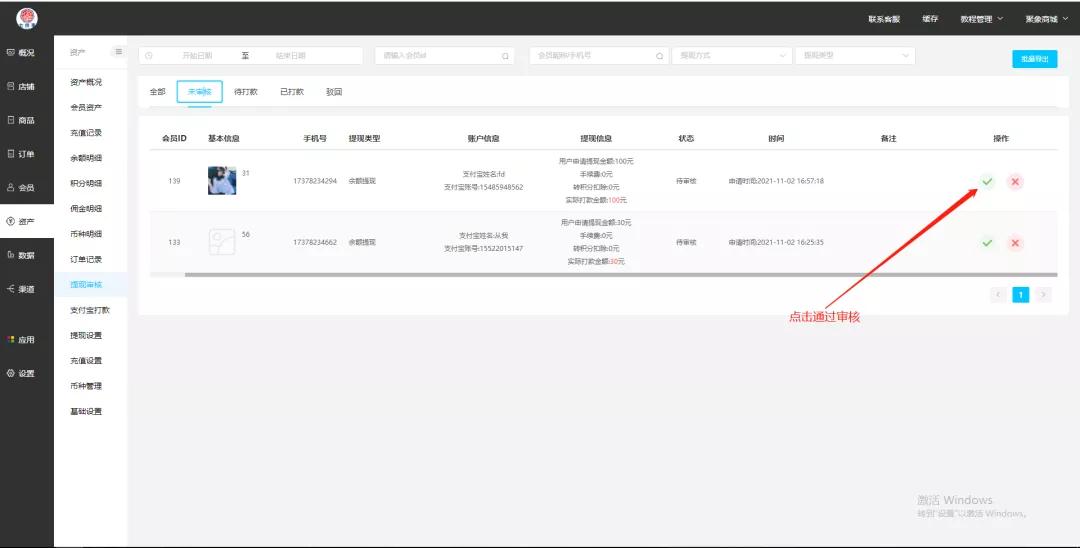
Task: Open 订单记录 in the submenu
Action: coord(86,260)
